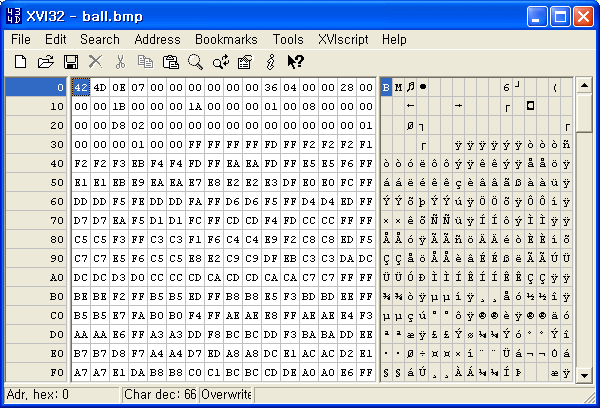The height and width of the screenshot is (408, 600).
Task: Select hex byte FE in row 60
Action: click(x=138, y=201)
